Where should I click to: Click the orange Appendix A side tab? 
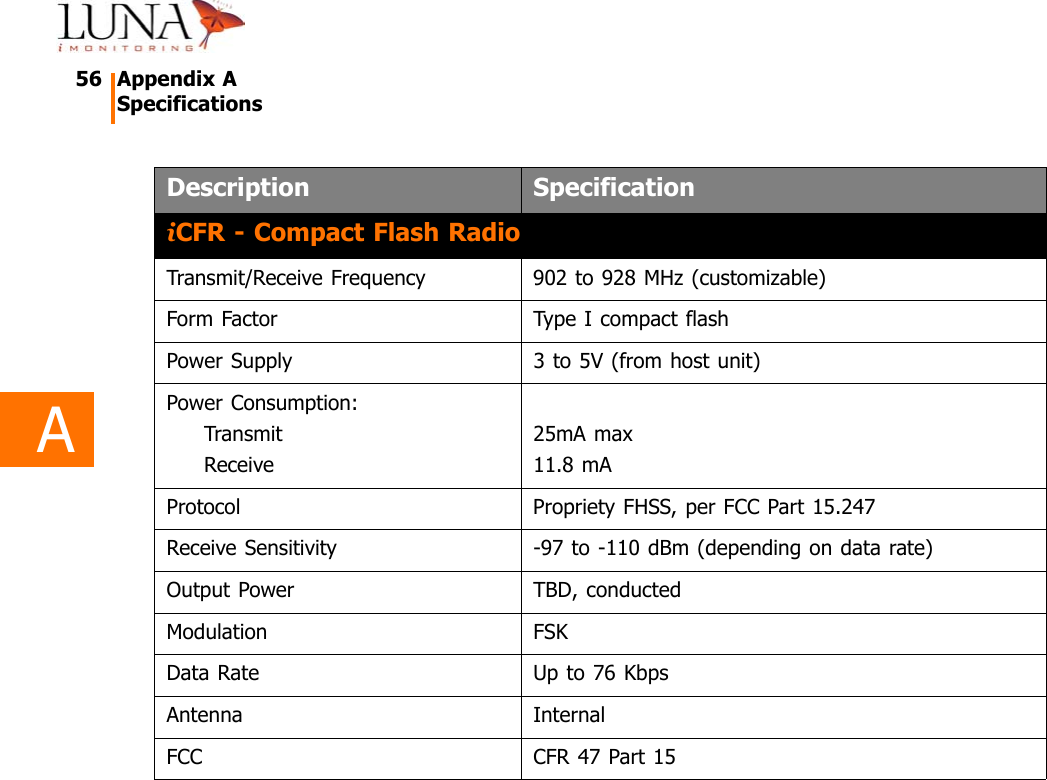pyautogui.click(x=47, y=430)
